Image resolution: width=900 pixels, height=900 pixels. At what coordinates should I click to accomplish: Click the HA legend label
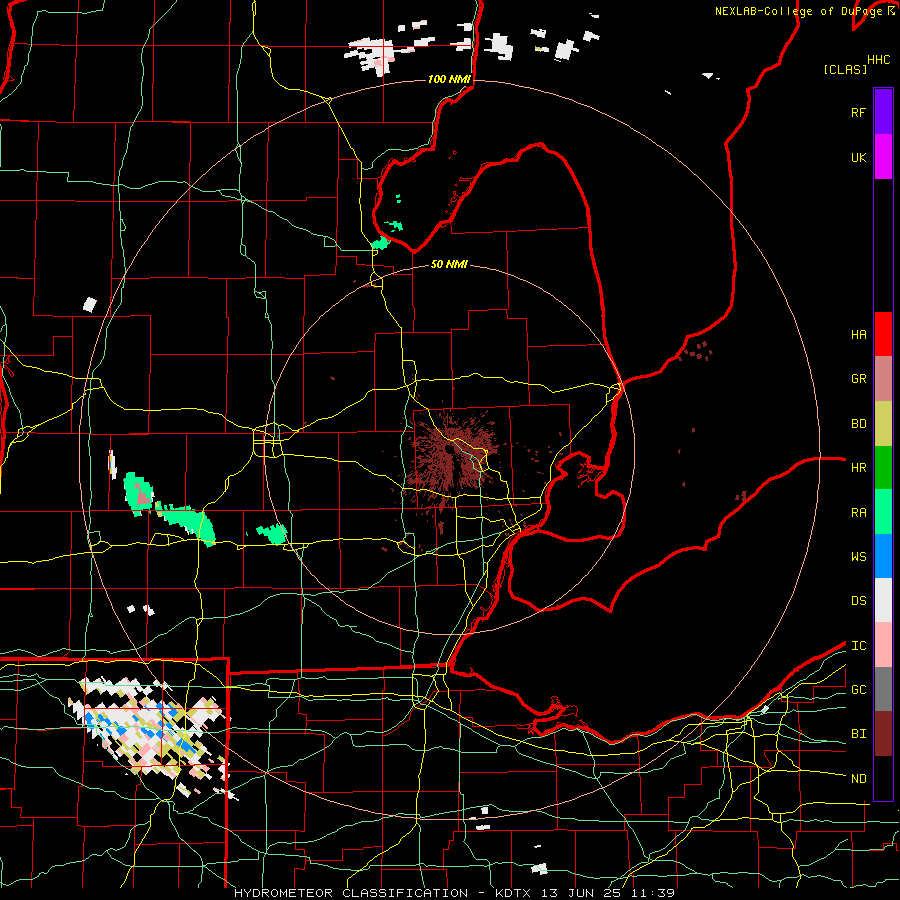[858, 334]
